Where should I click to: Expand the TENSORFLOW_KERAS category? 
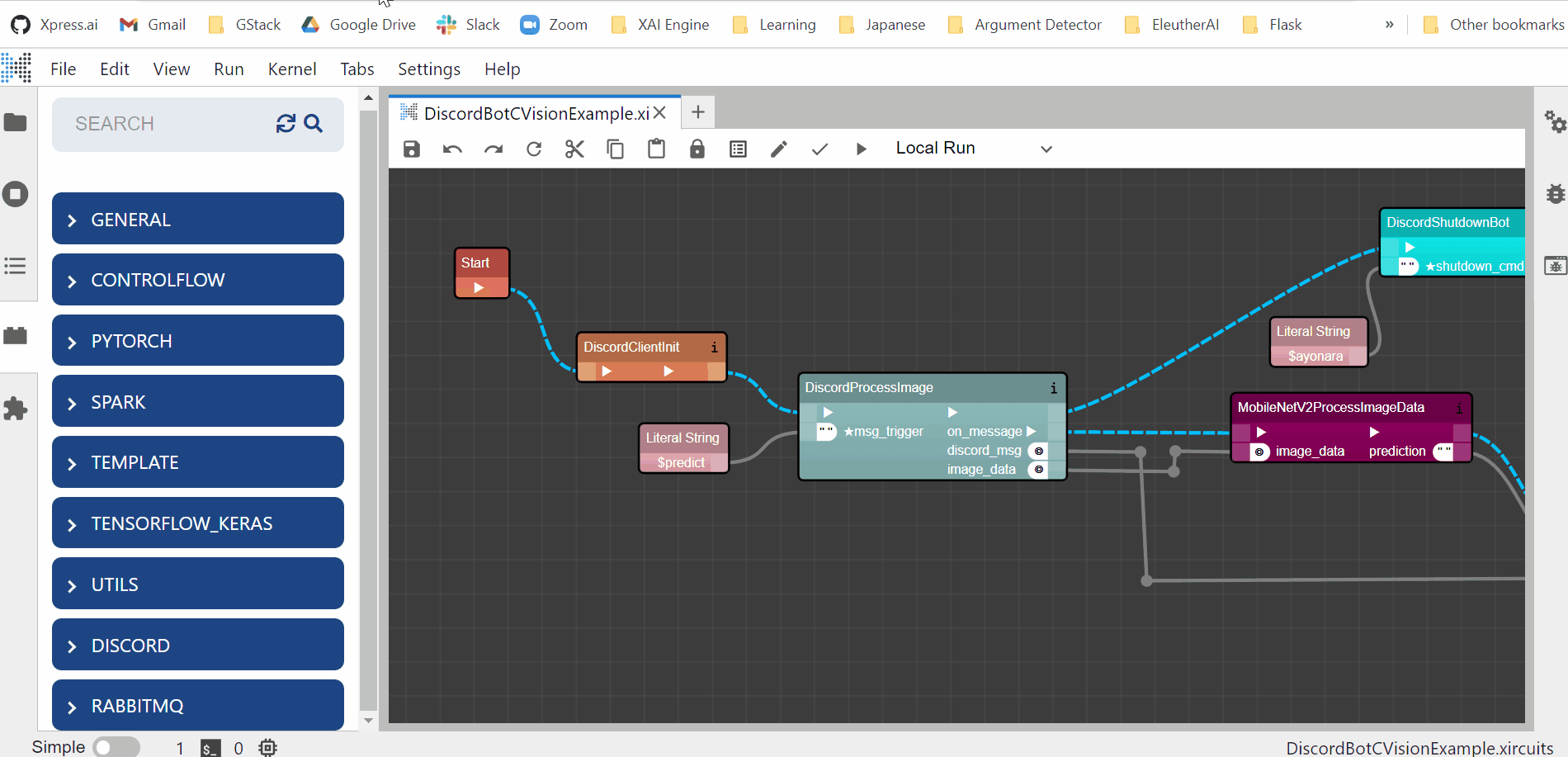click(x=198, y=523)
